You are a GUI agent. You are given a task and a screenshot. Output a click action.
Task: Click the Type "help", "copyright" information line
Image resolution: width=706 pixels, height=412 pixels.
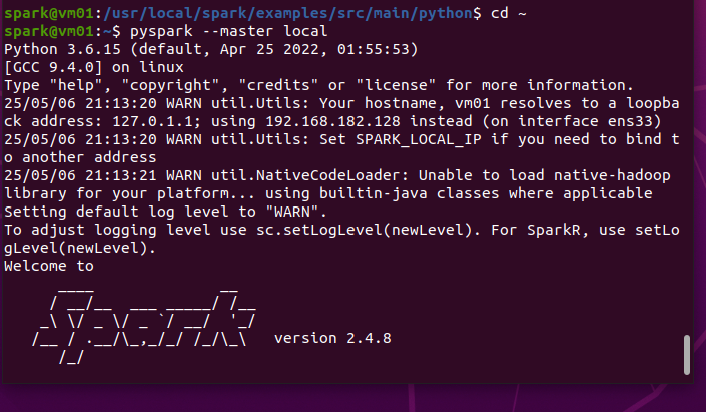tap(319, 86)
